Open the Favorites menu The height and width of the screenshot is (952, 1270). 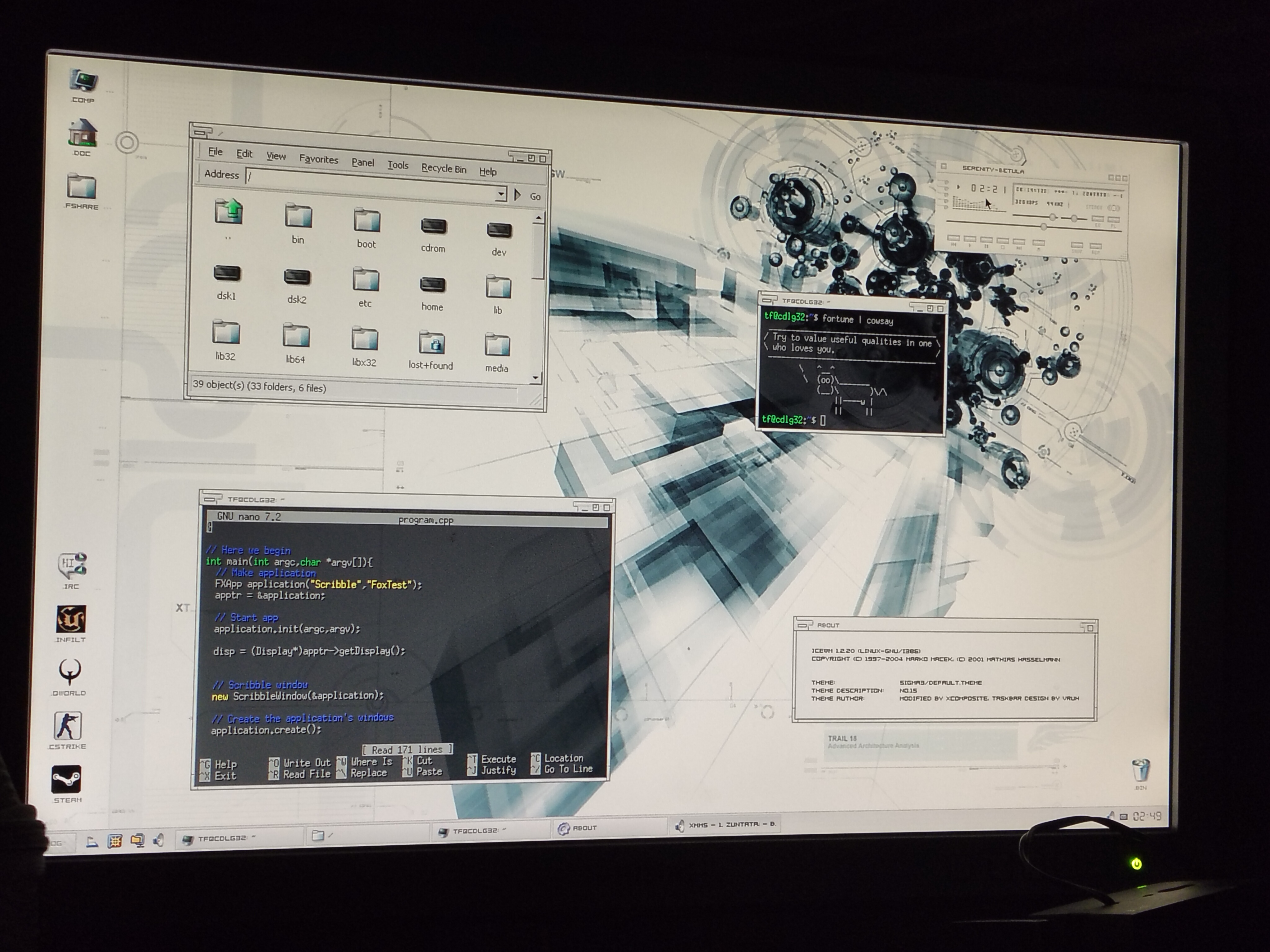[319, 160]
